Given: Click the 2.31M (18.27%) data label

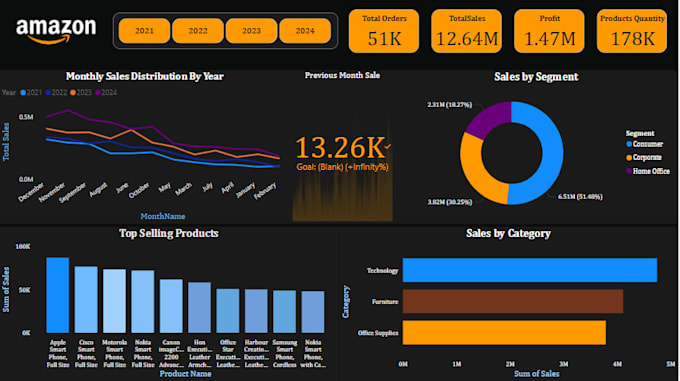Looking at the screenshot, I should (449, 105).
